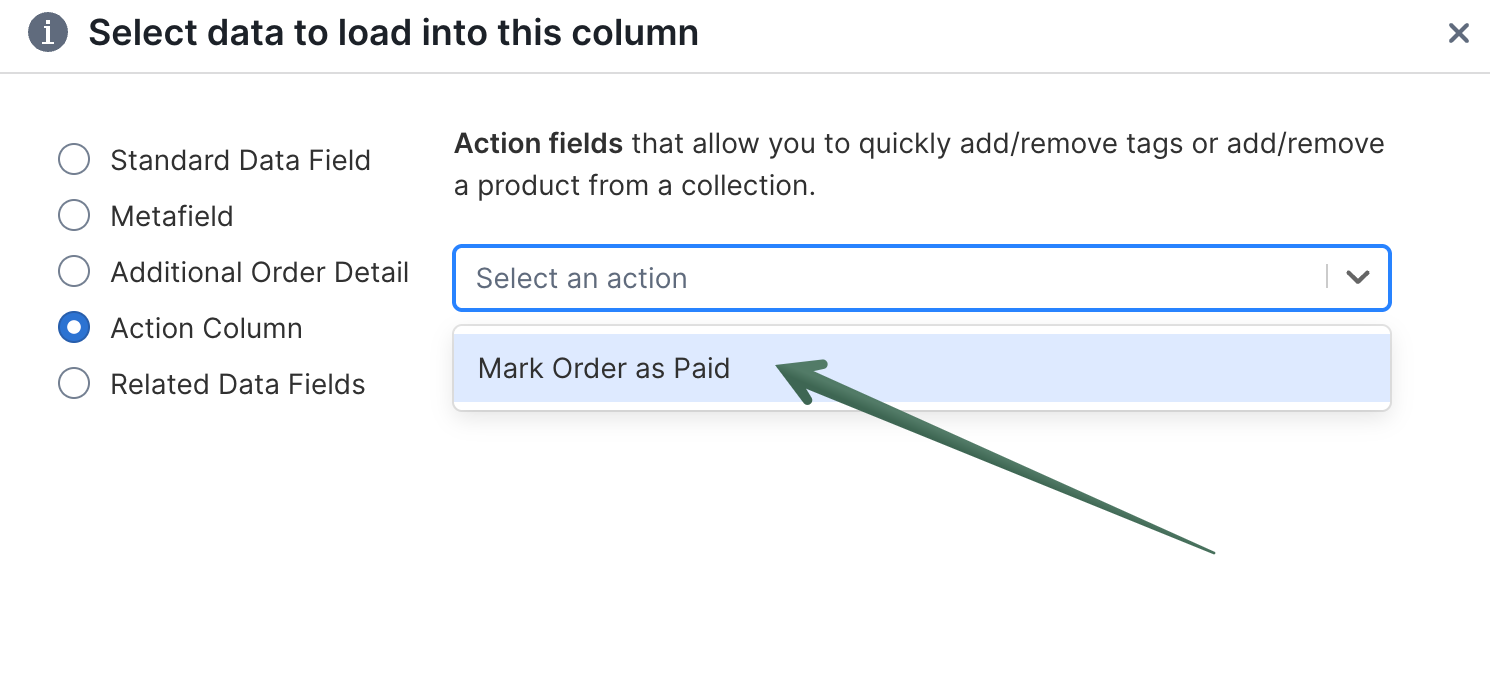Viewport: 1490px width, 680px height.
Task: Click the "Metafield" label text
Action: [x=173, y=215]
